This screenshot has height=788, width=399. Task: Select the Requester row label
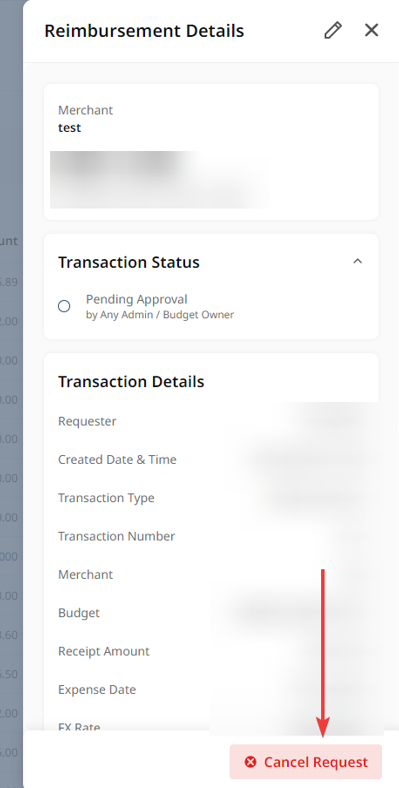[x=87, y=421]
